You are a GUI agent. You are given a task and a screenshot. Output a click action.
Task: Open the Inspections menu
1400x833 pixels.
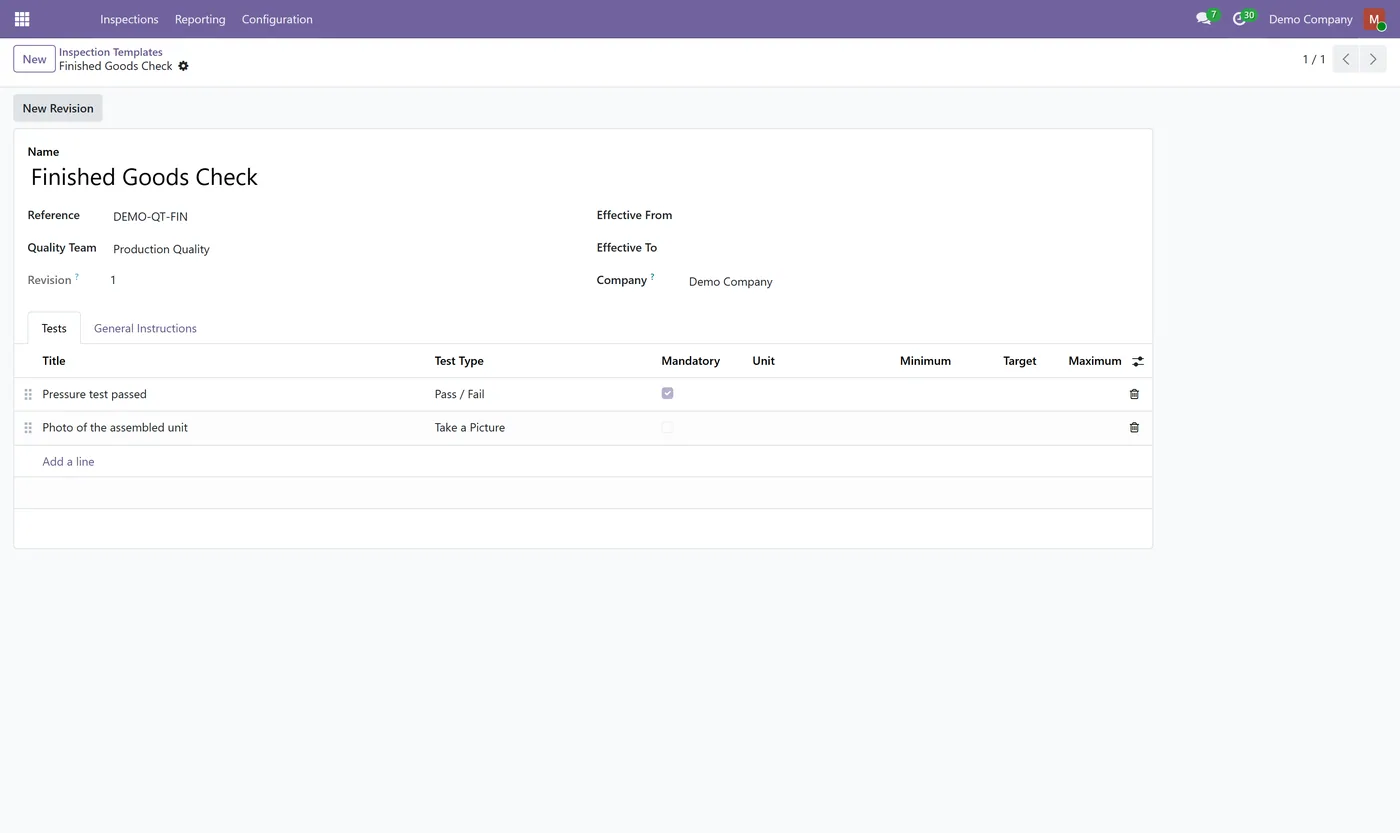tap(129, 19)
